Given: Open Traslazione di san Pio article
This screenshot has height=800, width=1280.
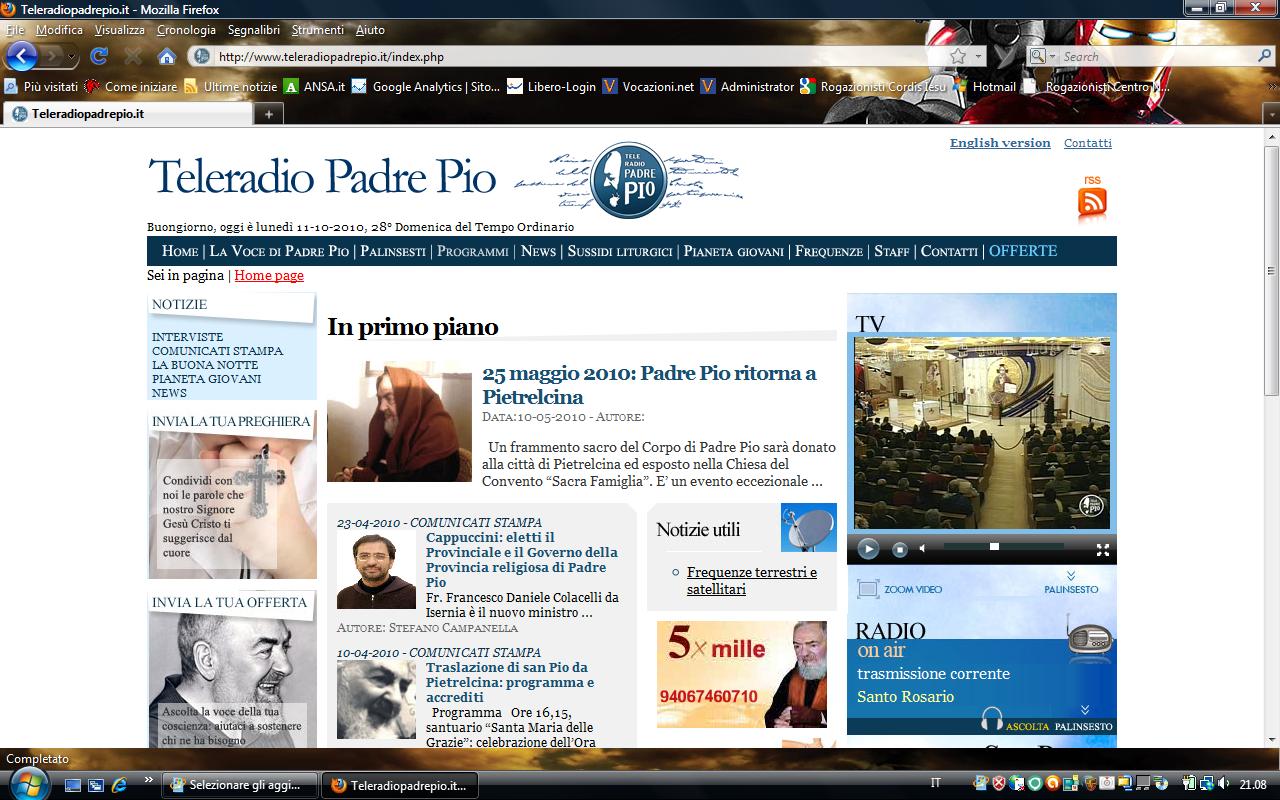Looking at the screenshot, I should [x=510, y=682].
